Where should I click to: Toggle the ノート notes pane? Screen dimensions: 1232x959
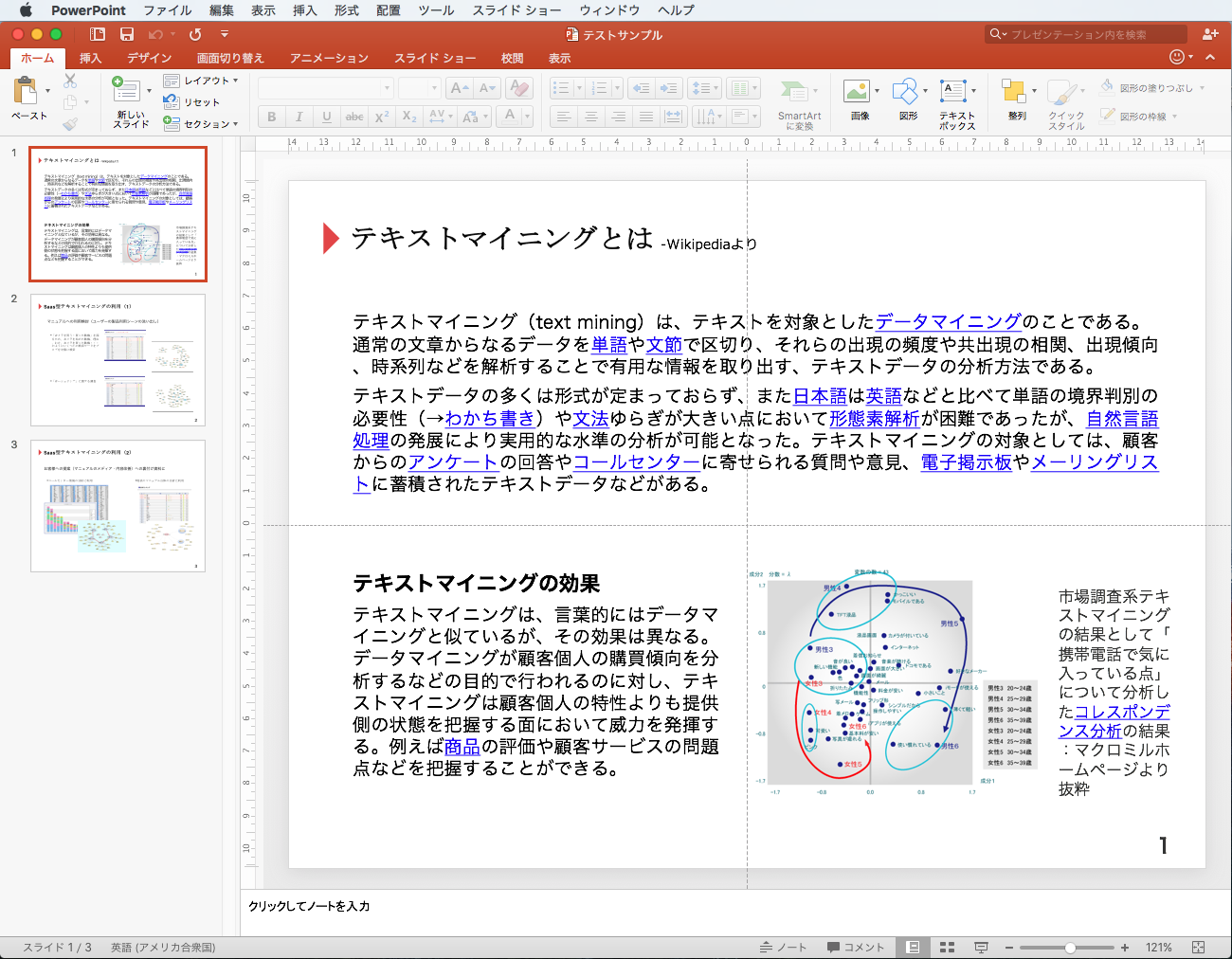click(783, 947)
